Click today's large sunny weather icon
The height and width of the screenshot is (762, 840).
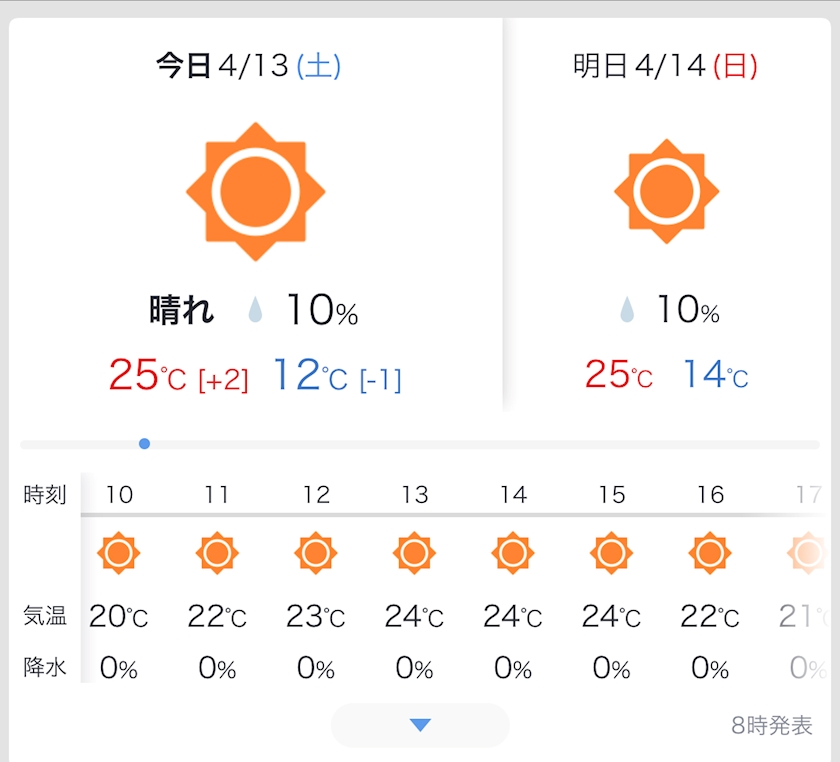[x=256, y=192]
